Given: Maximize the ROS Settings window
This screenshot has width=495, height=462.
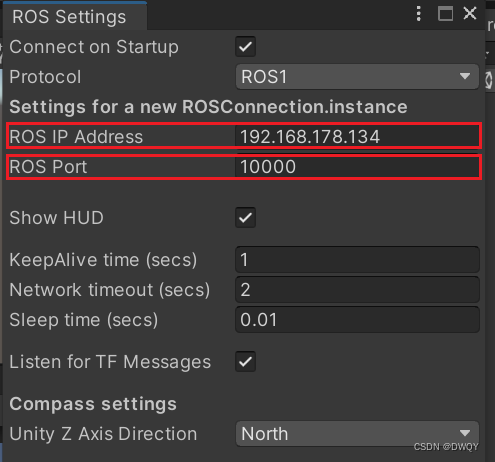Looking at the screenshot, I should (445, 14).
